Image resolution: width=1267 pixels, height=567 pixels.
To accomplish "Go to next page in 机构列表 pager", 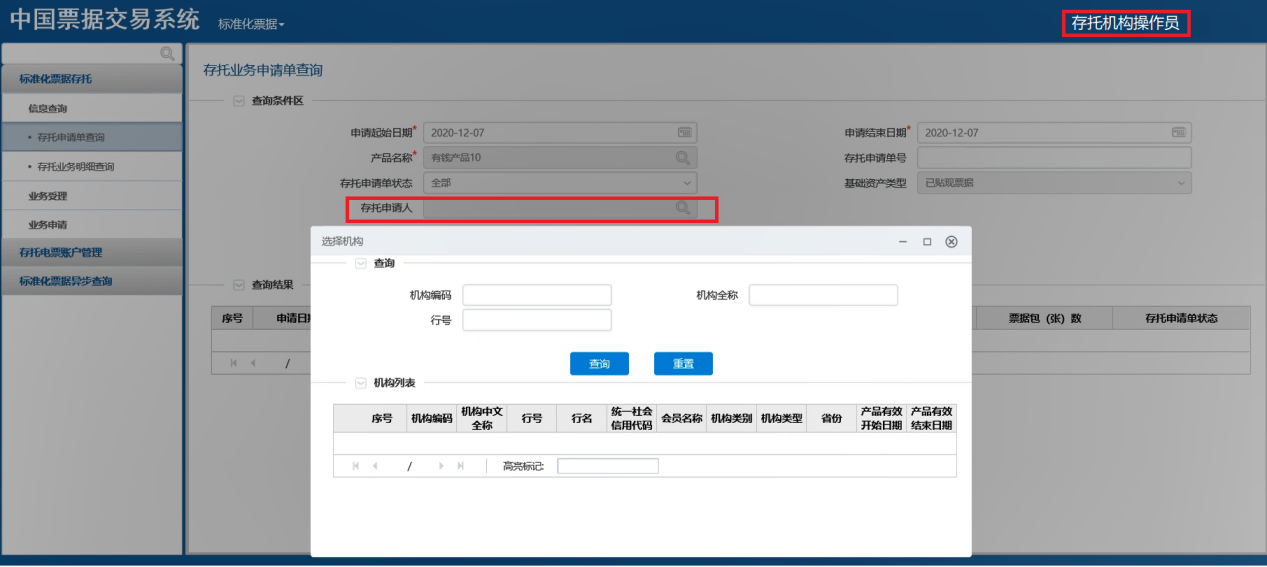I will point(441,466).
